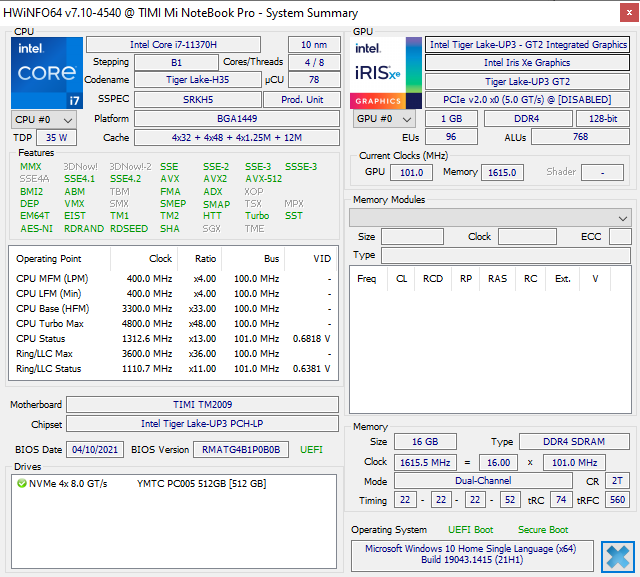This screenshot has width=640, height=577.
Task: Click the BIOS Version RMATG4B1P0B0B field
Action: tap(241, 450)
